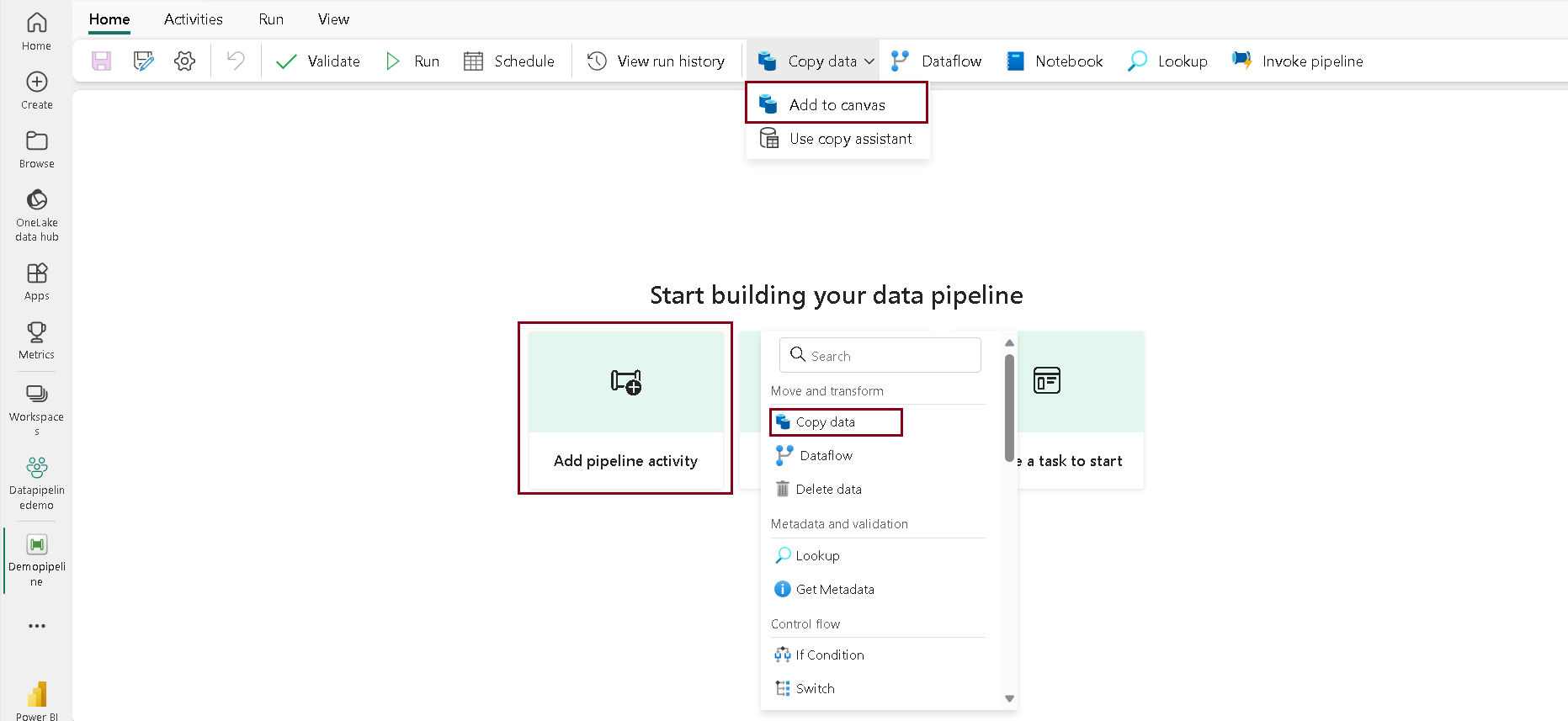Viewport: 1568px width, 721px height.
Task: Add an Invoke pipeline activity
Action: [x=1297, y=61]
